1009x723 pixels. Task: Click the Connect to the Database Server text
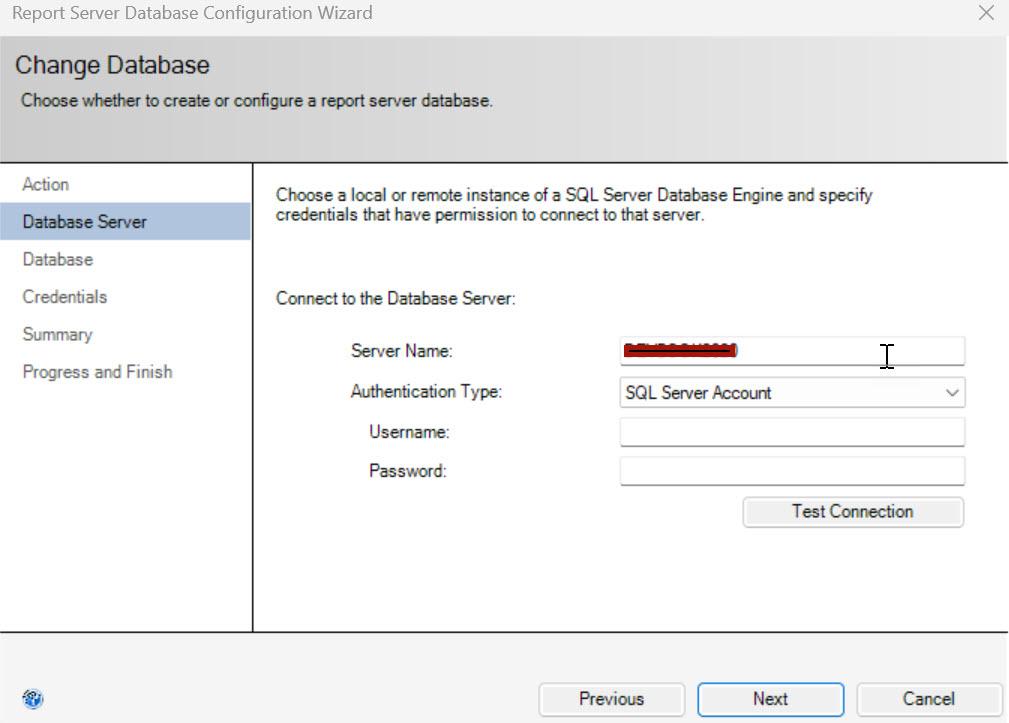pos(395,299)
